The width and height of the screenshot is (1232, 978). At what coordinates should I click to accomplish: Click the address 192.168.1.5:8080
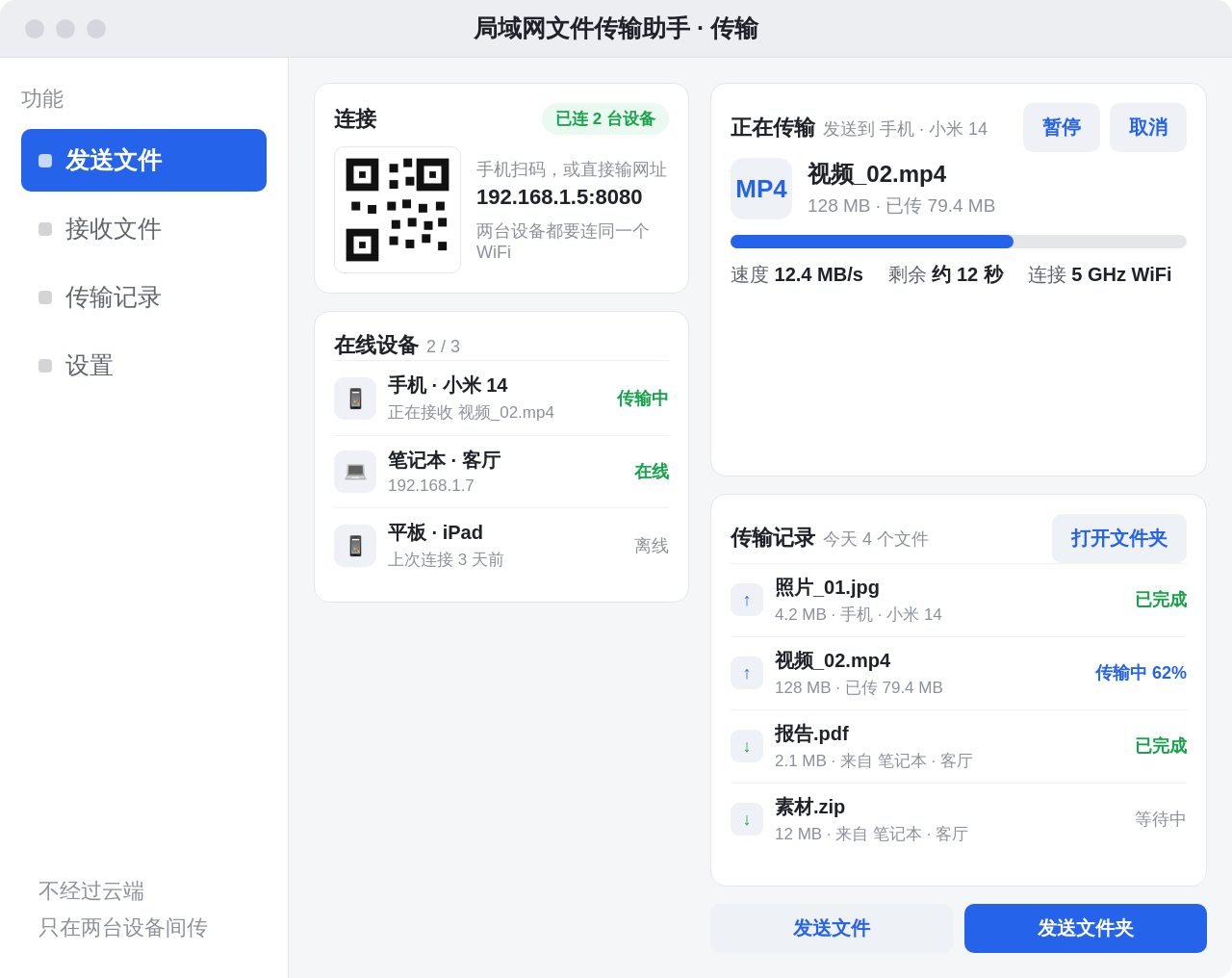pyautogui.click(x=559, y=197)
